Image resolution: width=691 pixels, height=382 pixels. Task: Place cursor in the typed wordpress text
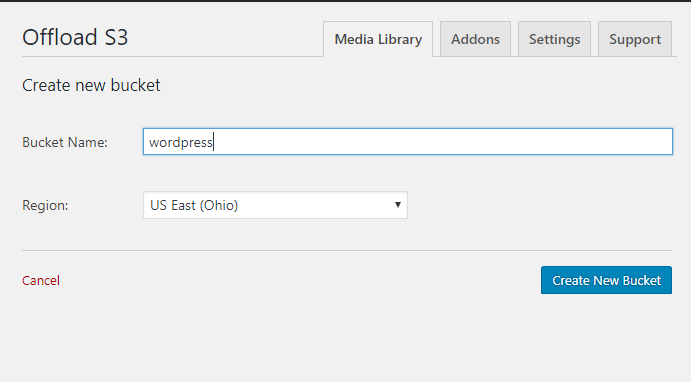(x=181, y=142)
